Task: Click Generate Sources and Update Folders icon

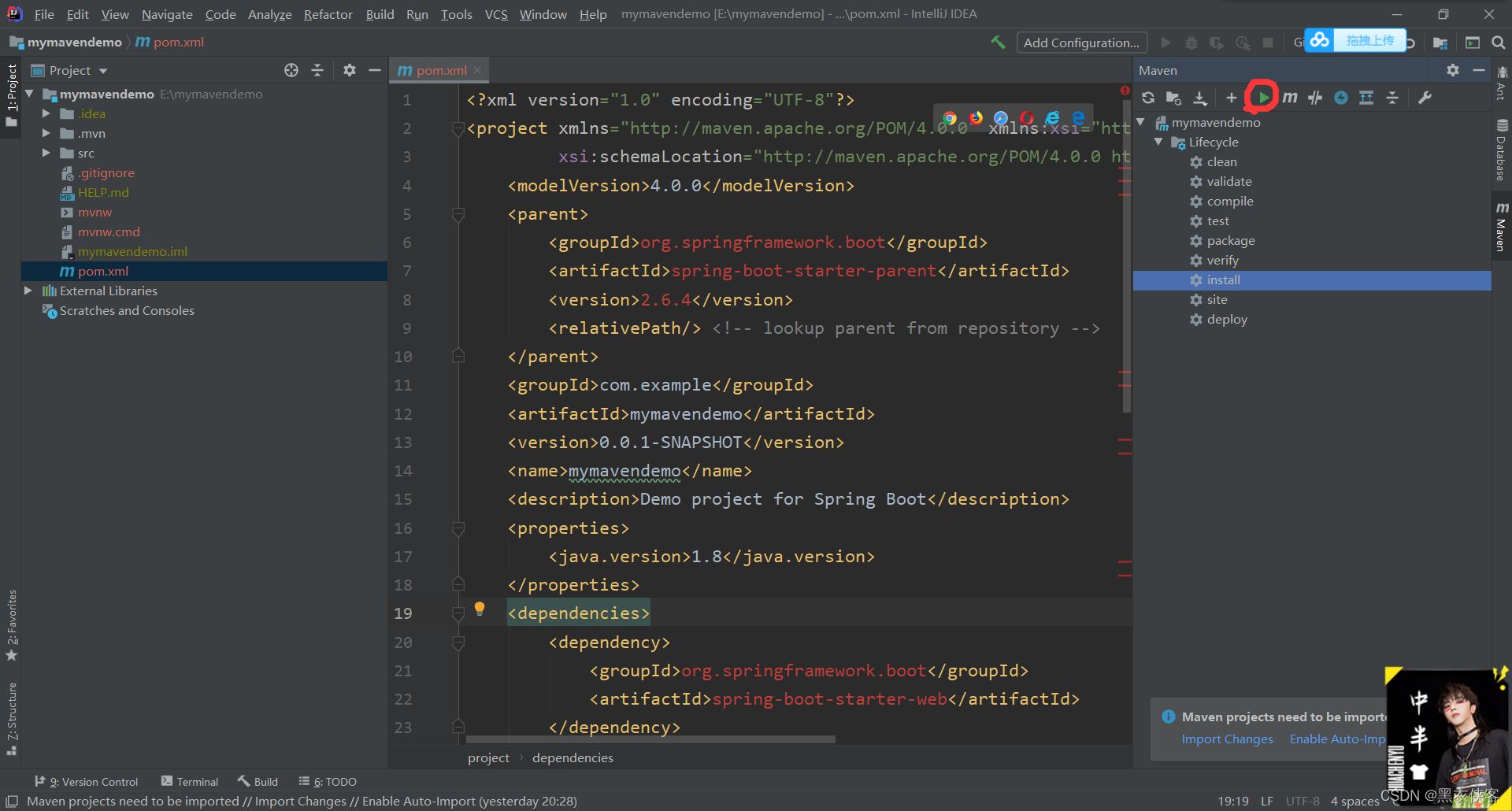Action: point(1173,98)
